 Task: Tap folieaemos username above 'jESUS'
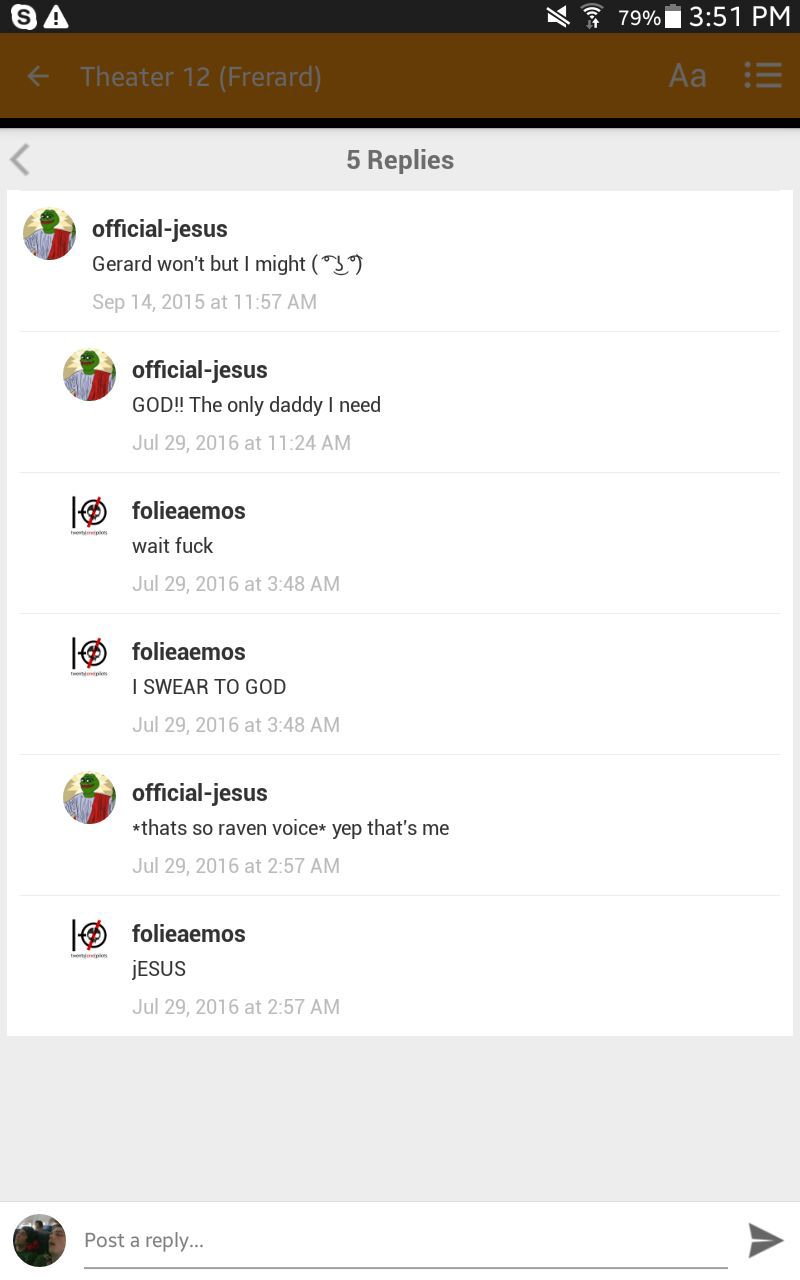189,934
